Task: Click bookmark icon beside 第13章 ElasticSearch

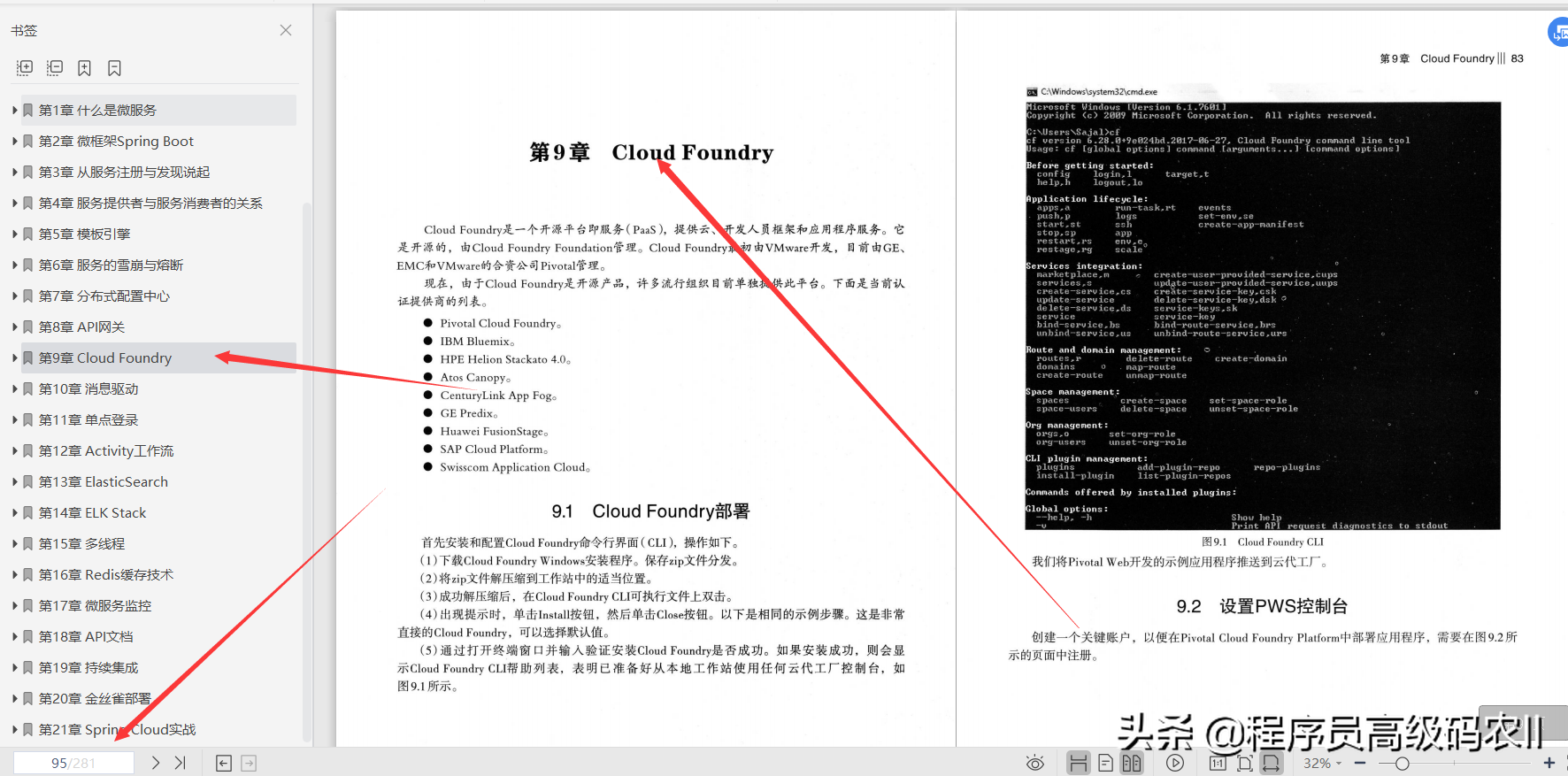Action: coord(28,482)
